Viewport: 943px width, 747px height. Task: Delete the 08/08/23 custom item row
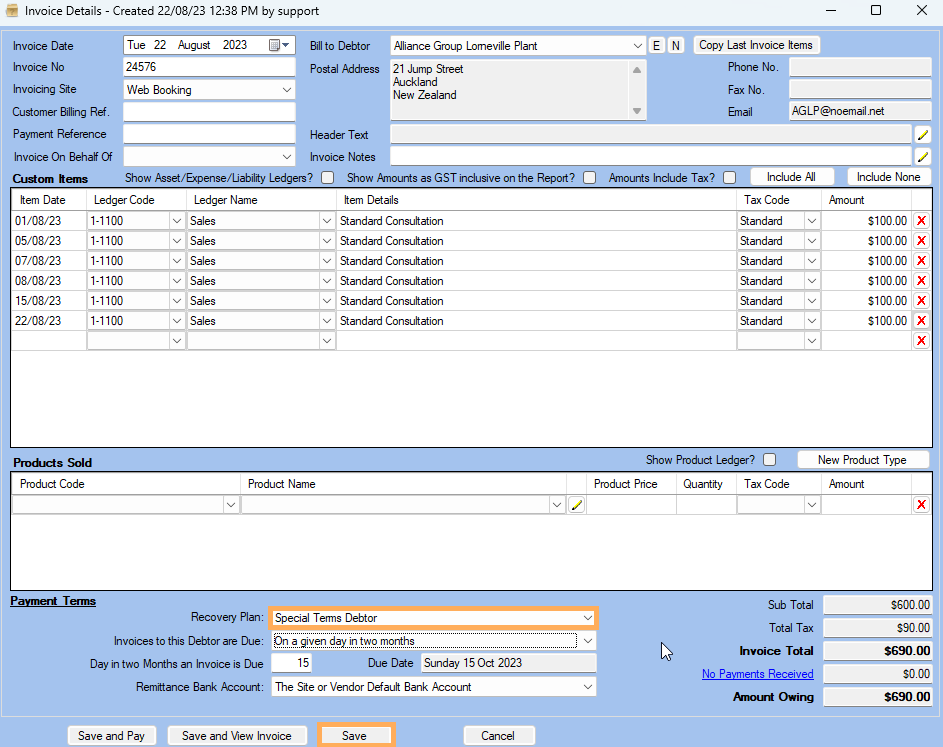(x=921, y=281)
